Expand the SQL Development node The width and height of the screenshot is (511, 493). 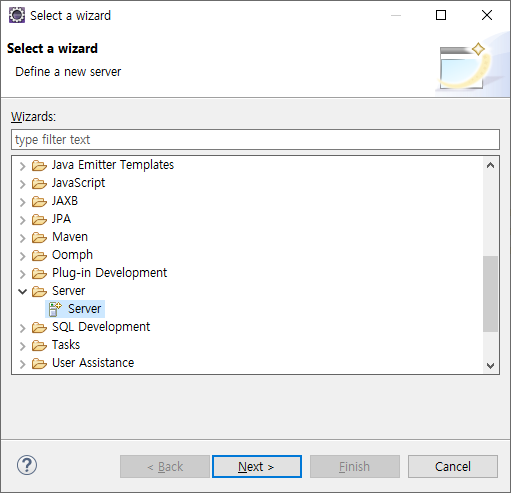point(22,328)
